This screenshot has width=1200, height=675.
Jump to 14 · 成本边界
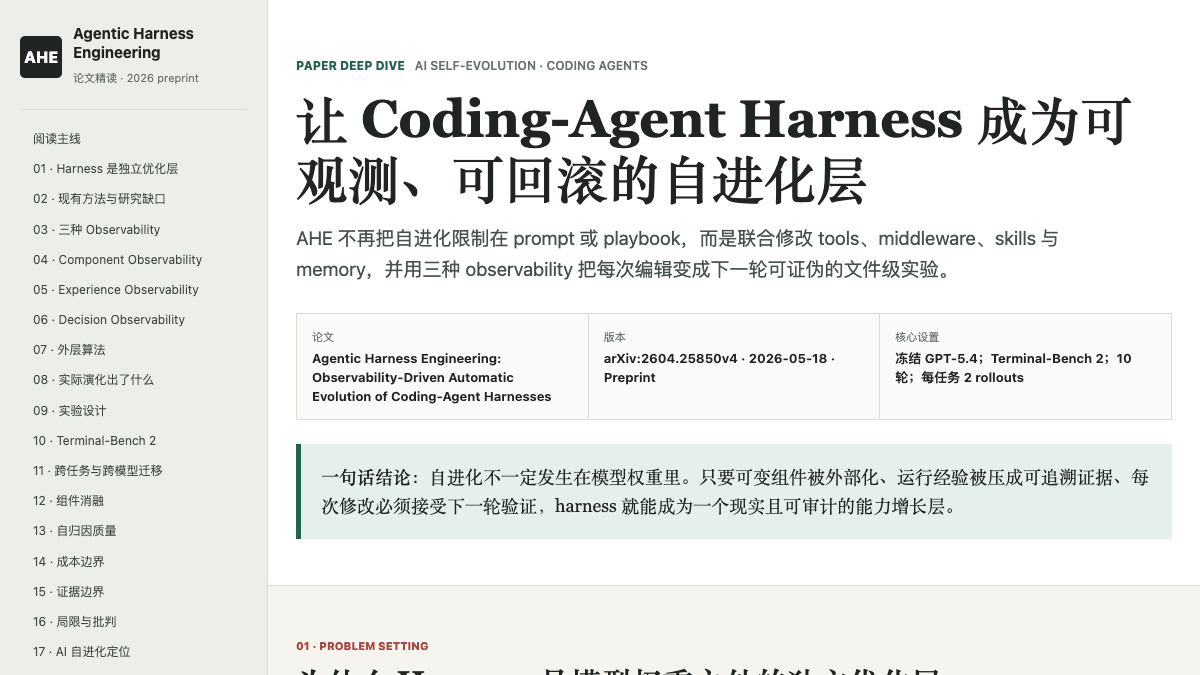click(x=68, y=561)
